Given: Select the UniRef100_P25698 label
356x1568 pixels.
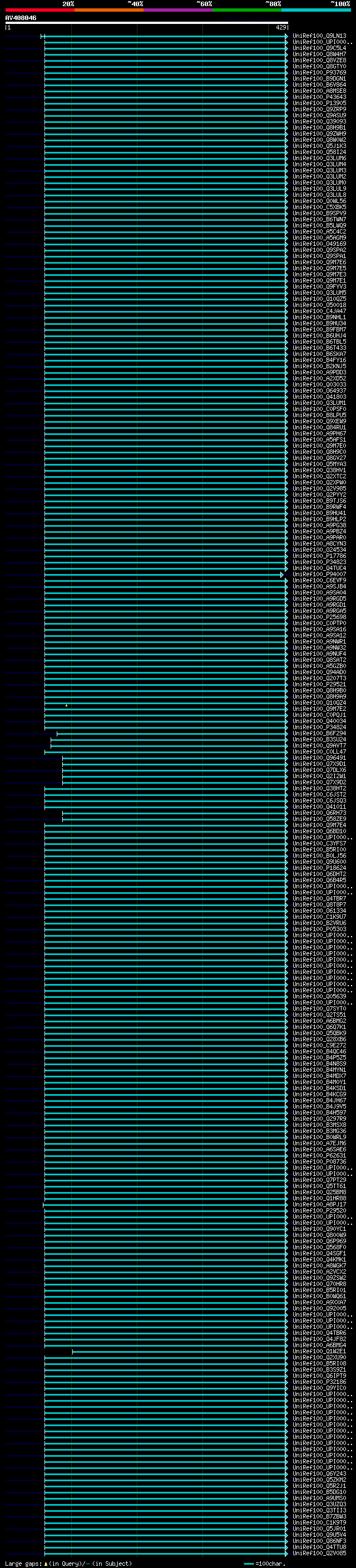Looking at the screenshot, I should [319, 617].
